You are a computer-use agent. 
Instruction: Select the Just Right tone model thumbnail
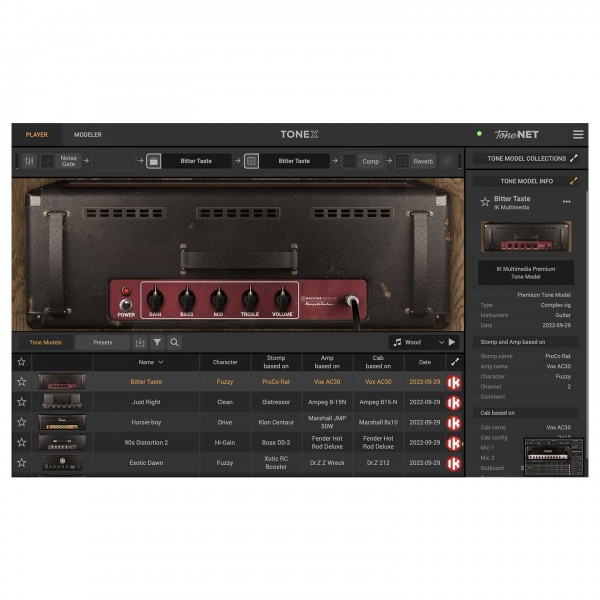tap(62, 402)
